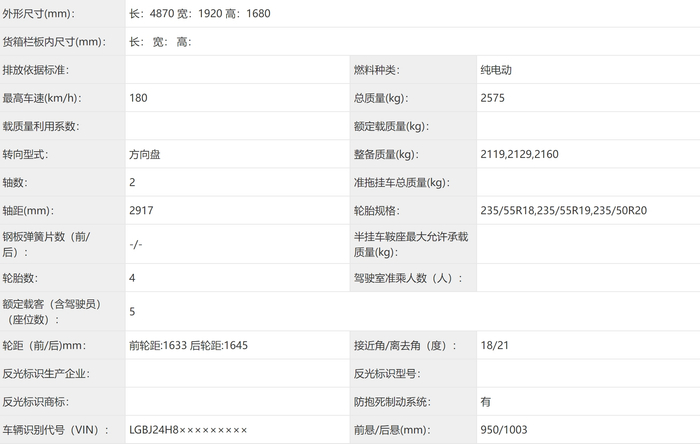The width and height of the screenshot is (700, 444).
Task: Select the 纯电动 fuel type value
Action: coord(496,70)
